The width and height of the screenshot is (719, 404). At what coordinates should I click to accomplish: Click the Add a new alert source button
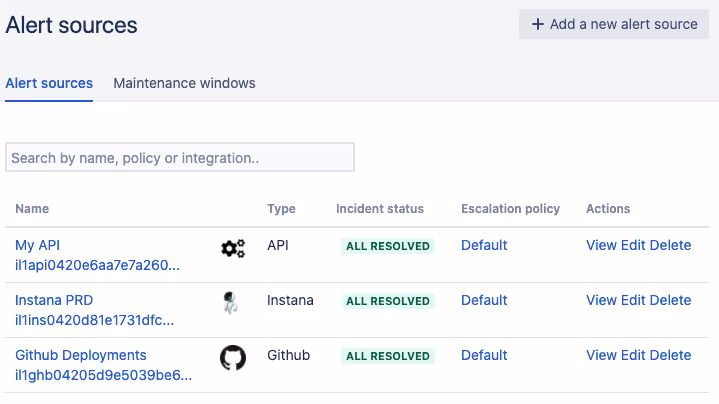(x=614, y=24)
